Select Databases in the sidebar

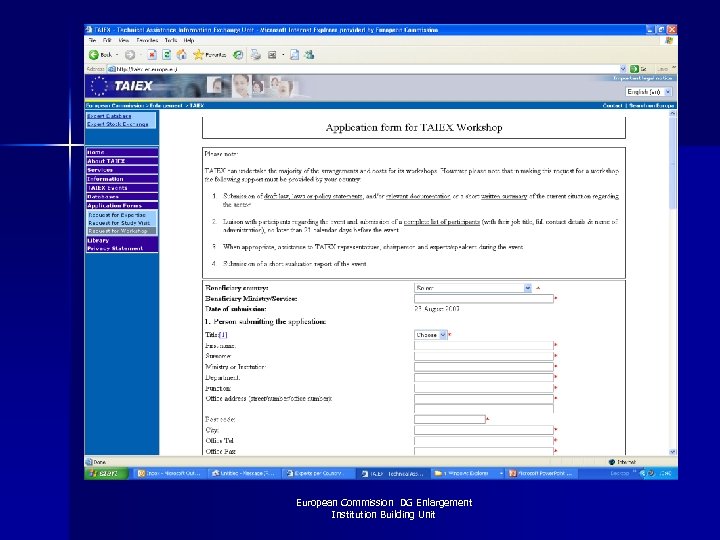122,197
